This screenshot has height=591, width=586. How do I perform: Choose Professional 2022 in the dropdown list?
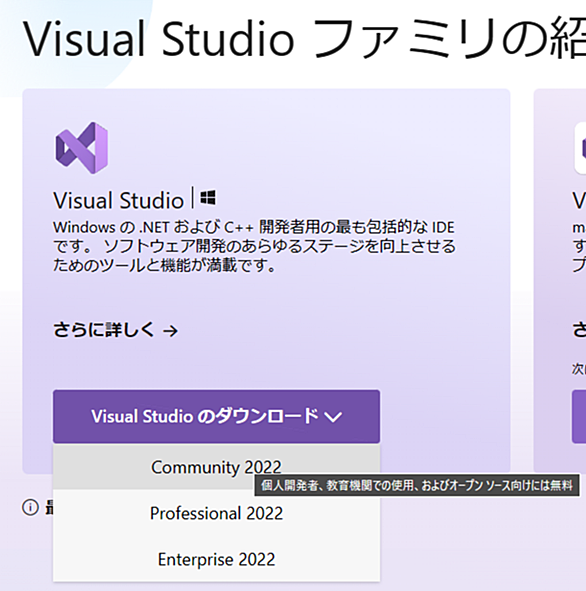[216, 513]
